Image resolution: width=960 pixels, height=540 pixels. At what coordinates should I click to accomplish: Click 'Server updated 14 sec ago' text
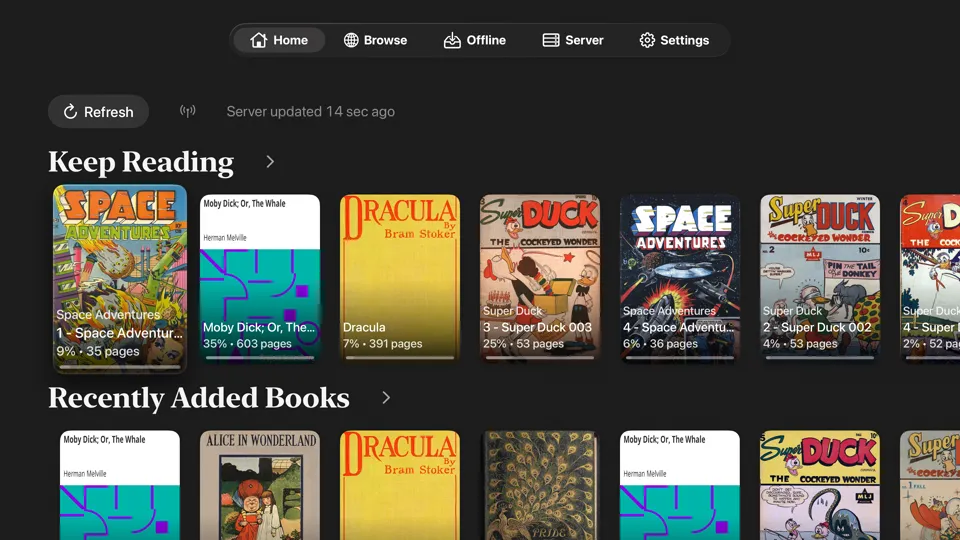[310, 111]
